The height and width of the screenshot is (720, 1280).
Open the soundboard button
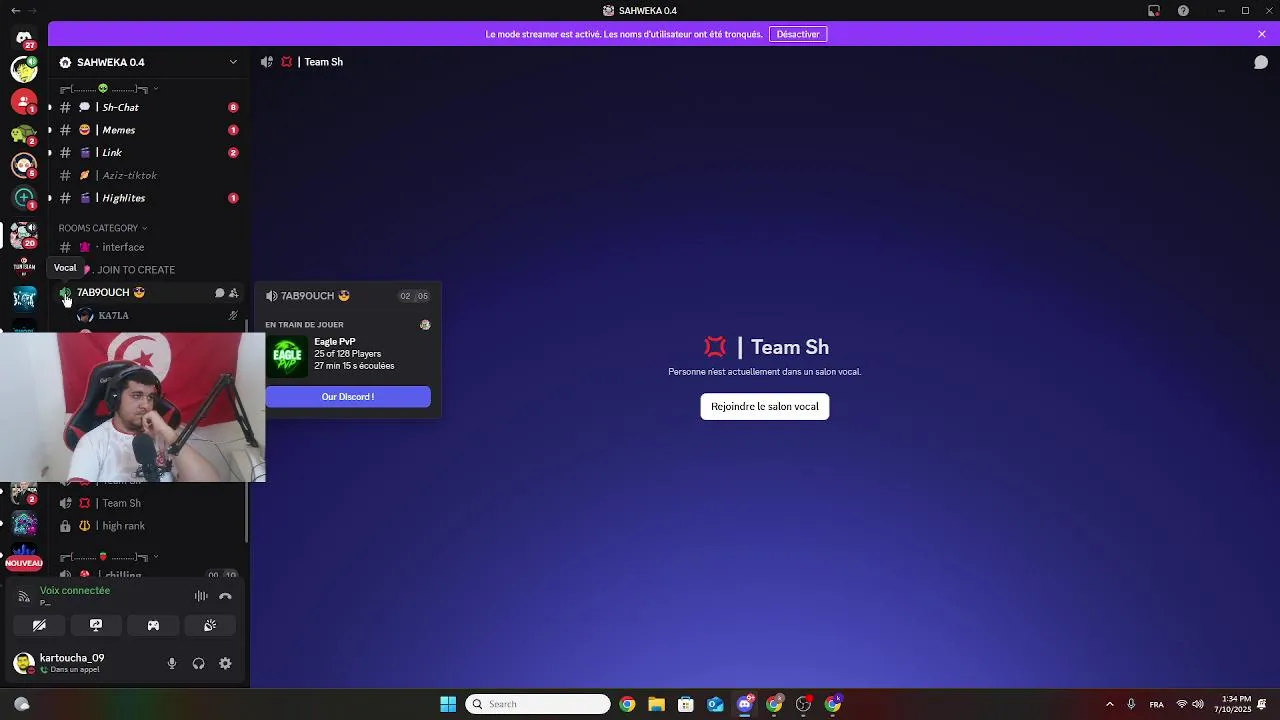click(x=210, y=625)
